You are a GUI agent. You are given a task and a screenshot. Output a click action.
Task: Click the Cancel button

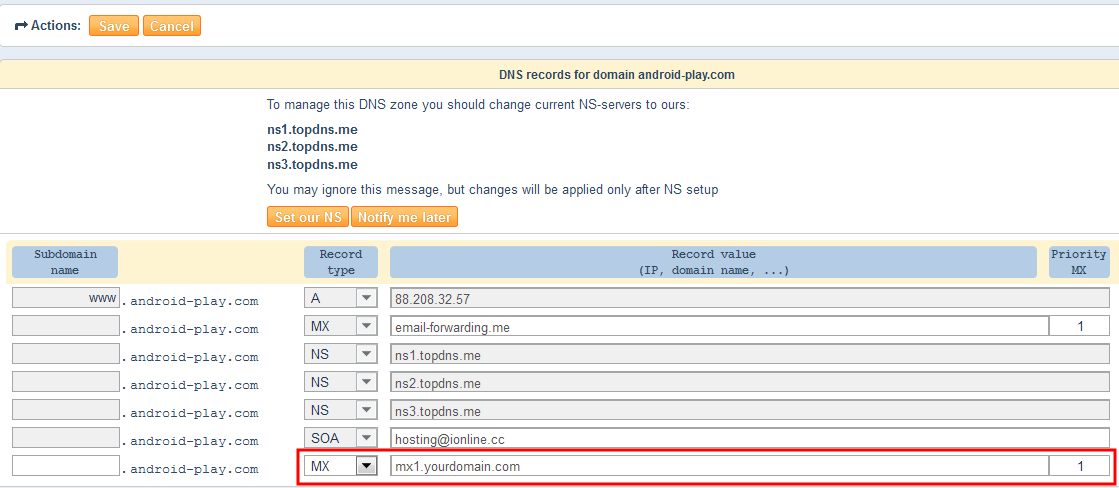[172, 26]
